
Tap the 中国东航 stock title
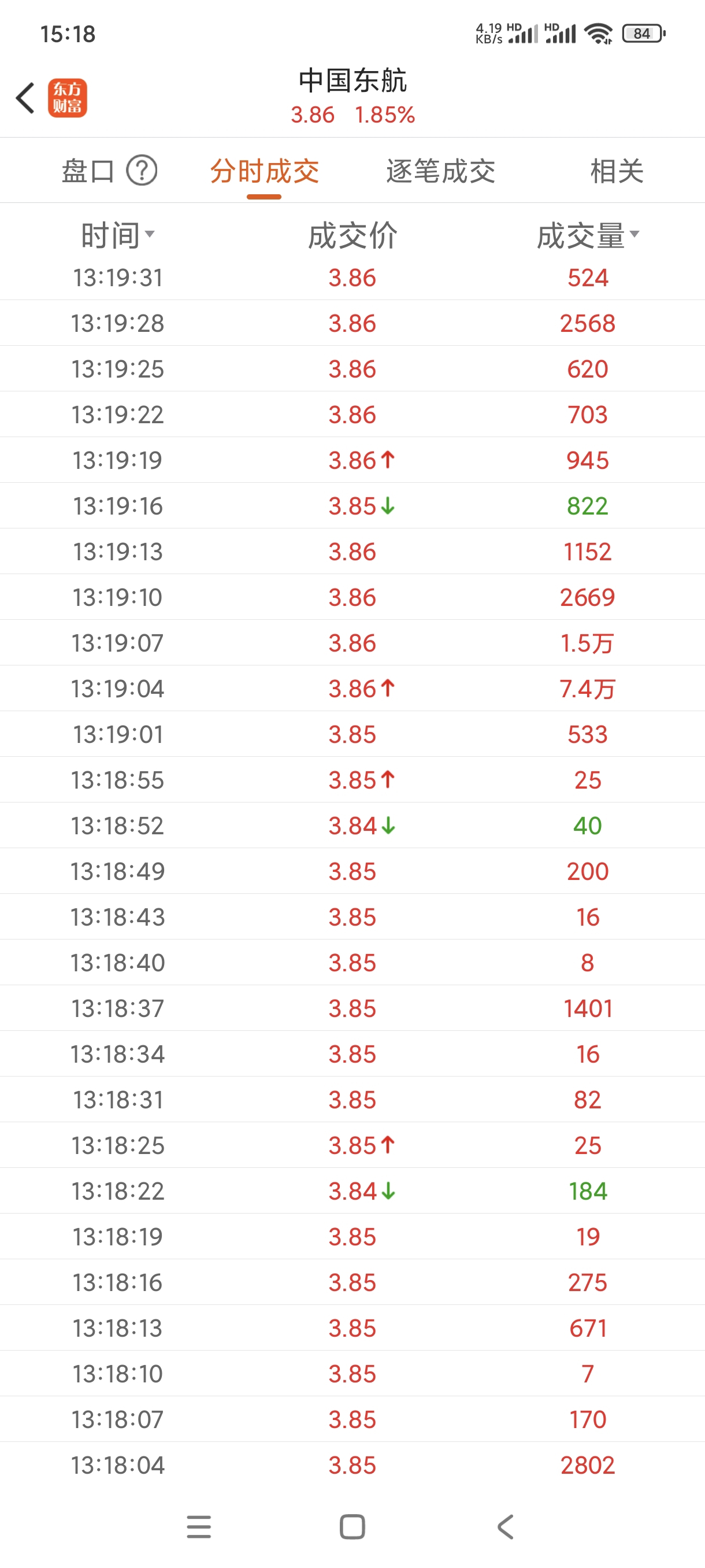(352, 81)
